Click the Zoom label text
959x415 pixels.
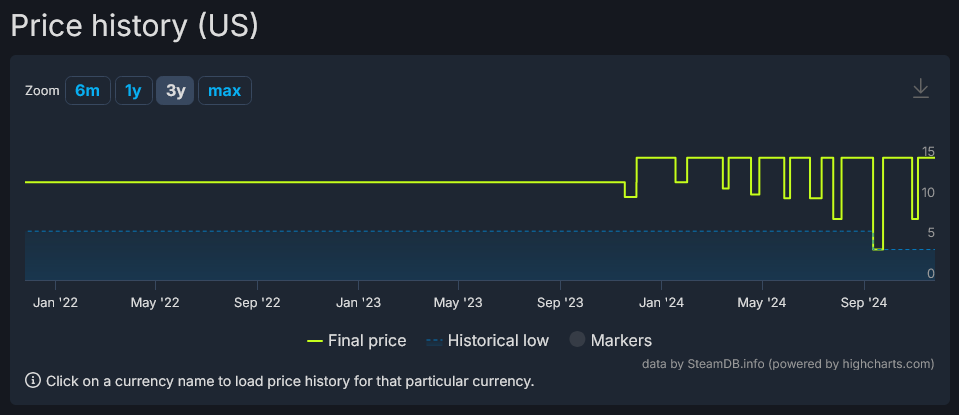click(x=43, y=91)
